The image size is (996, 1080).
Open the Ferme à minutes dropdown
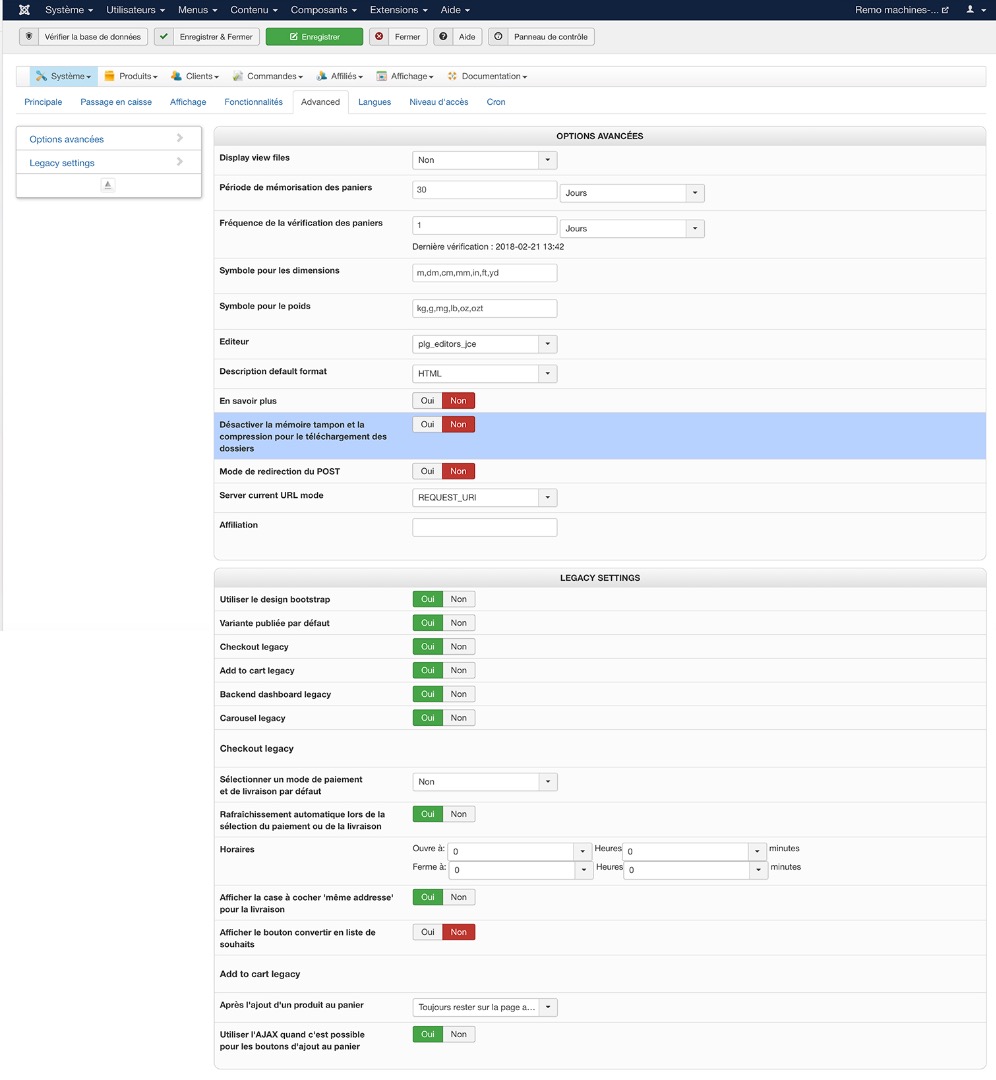coord(696,871)
